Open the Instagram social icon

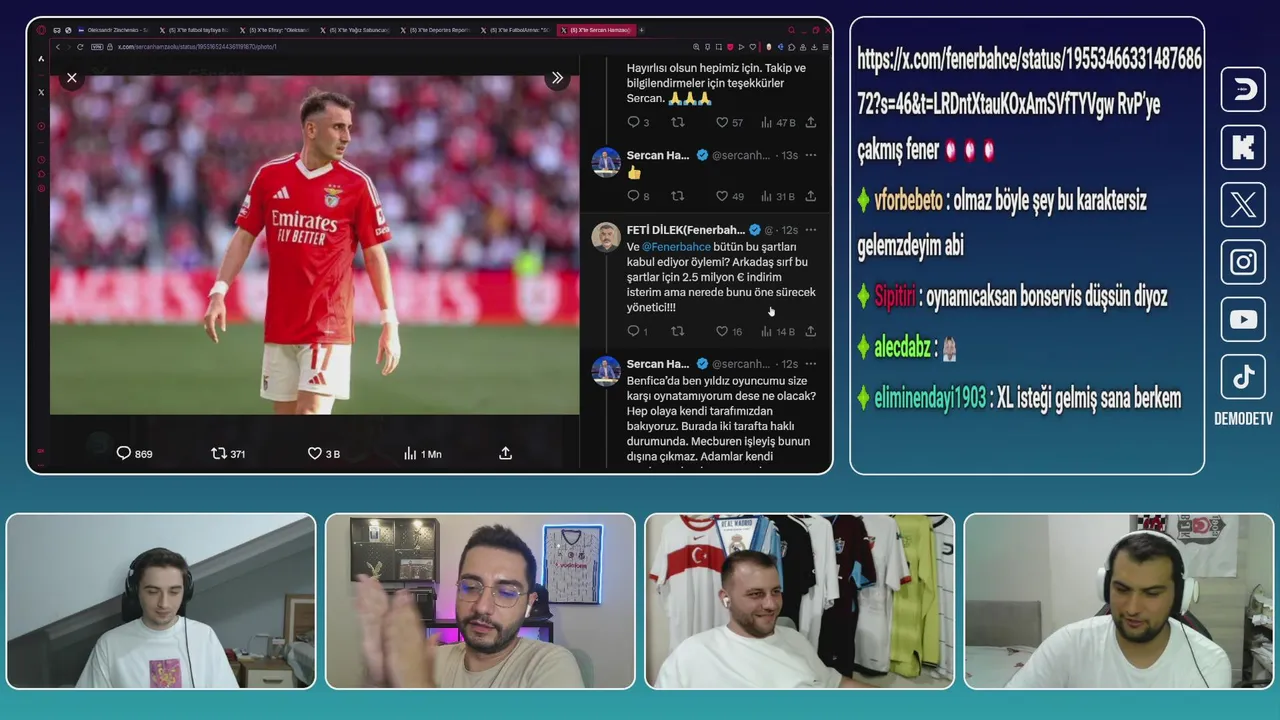[1243, 262]
